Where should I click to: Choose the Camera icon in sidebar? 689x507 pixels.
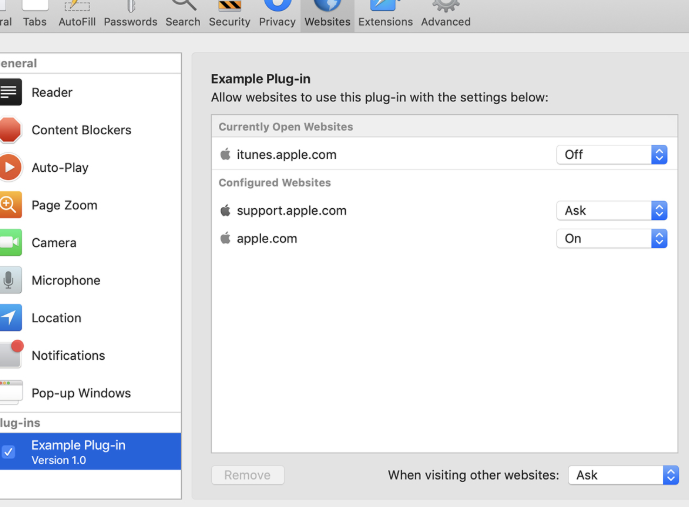point(10,243)
